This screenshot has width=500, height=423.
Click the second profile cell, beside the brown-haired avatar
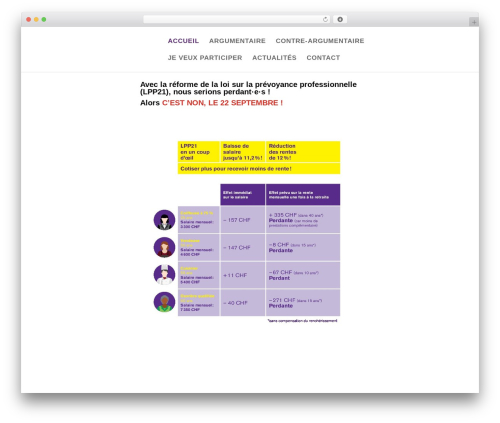click(199, 248)
